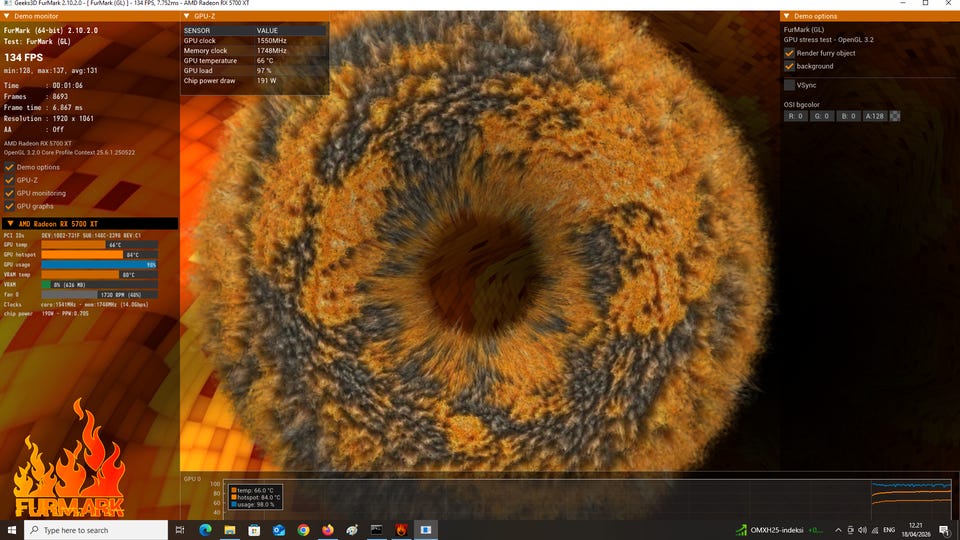Click the Fan 0 RPM bar
Screen dimensions: 960x540
click(x=99, y=294)
